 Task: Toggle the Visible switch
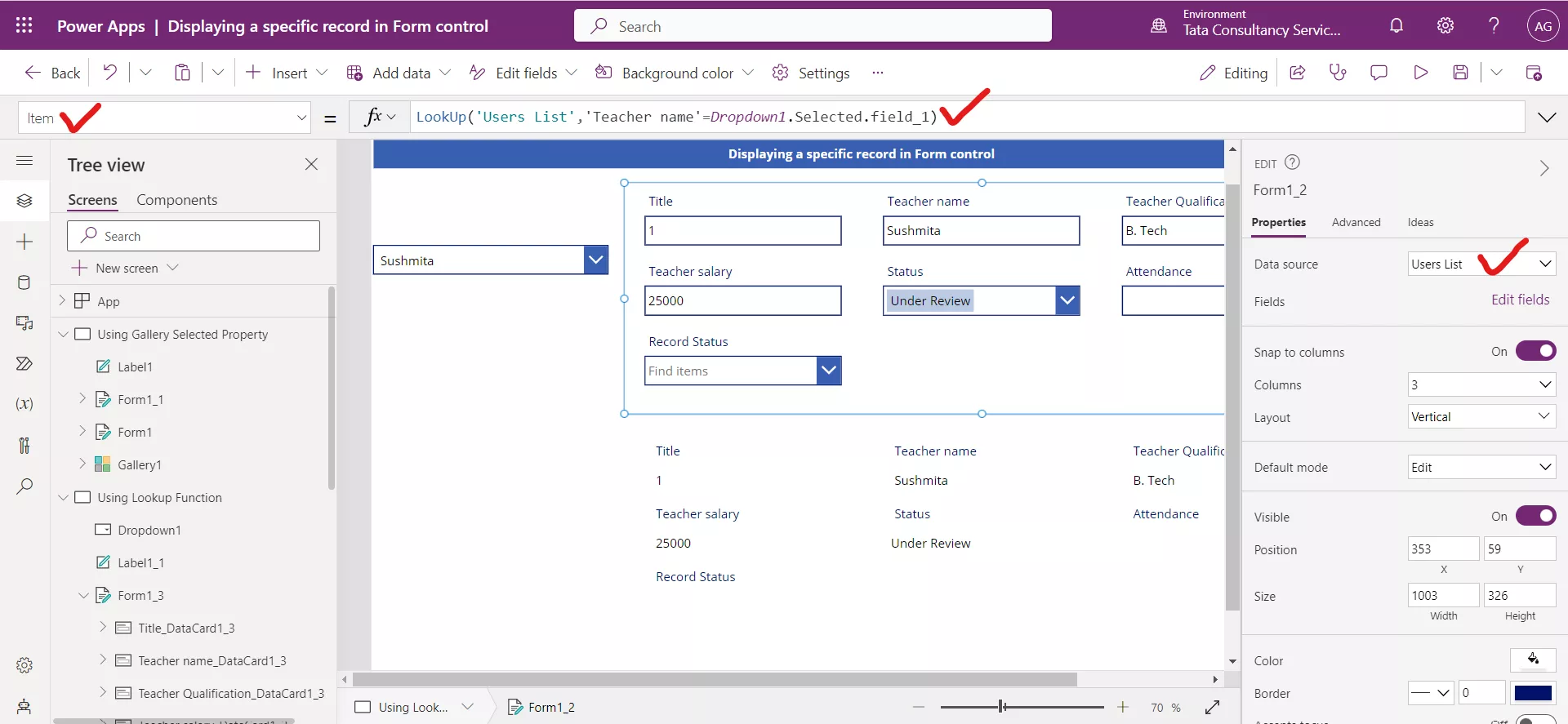point(1535,516)
